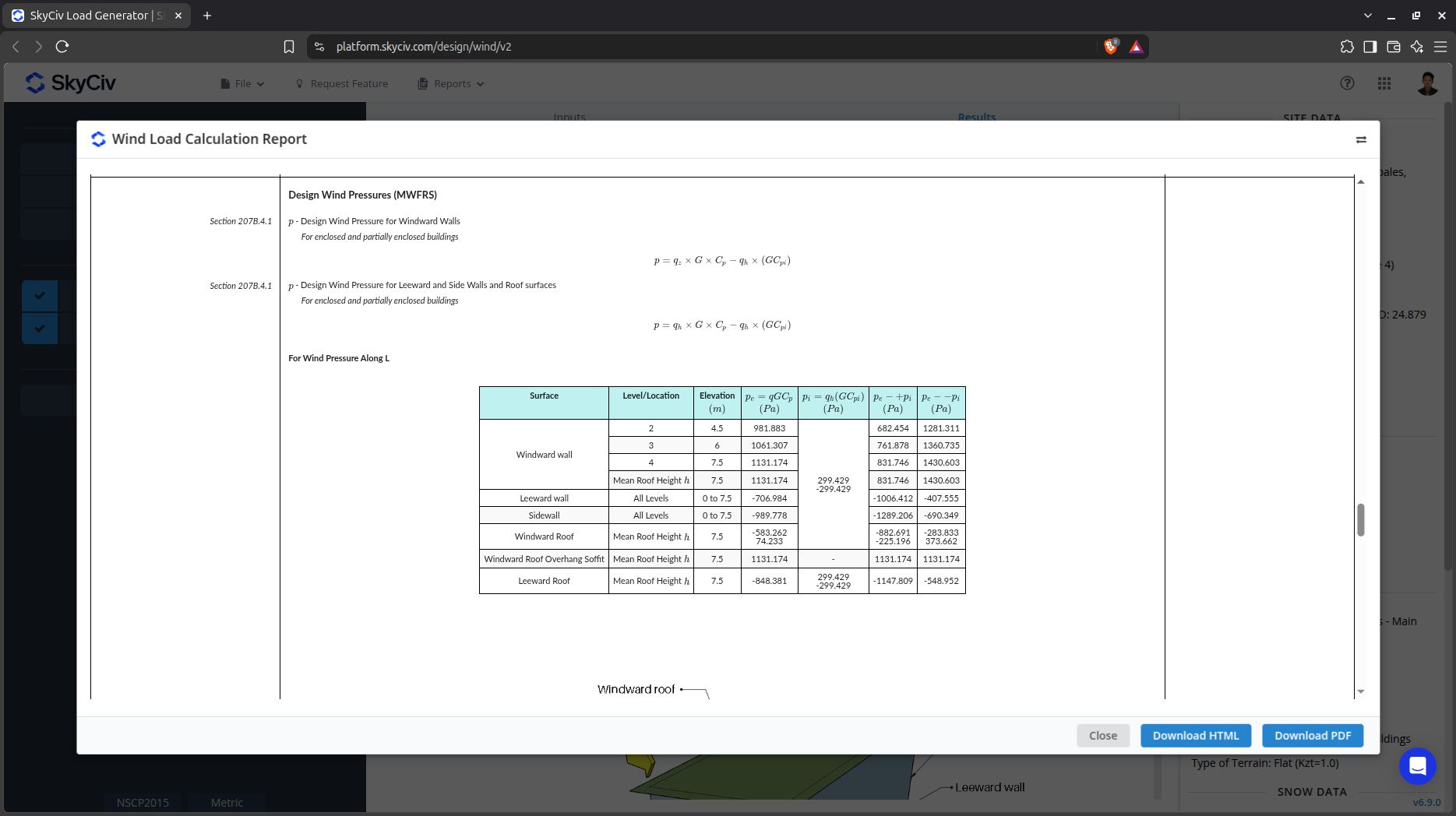
Task: Reload the page
Action: pyautogui.click(x=62, y=47)
